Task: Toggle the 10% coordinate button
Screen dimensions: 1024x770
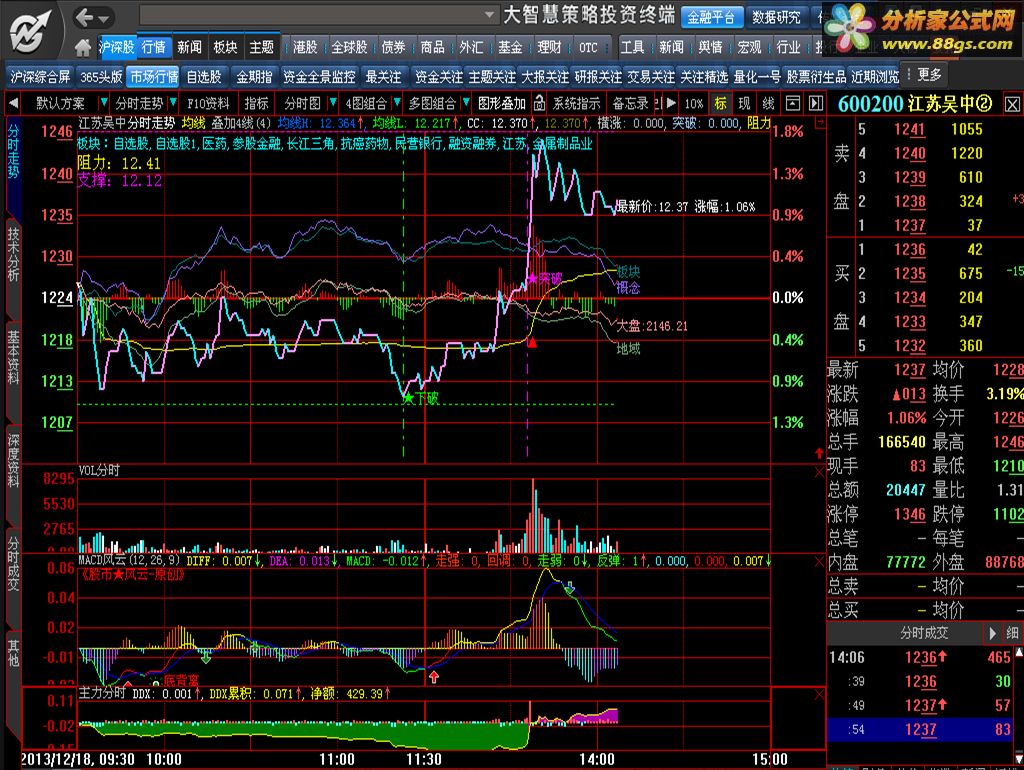Action: 694,103
